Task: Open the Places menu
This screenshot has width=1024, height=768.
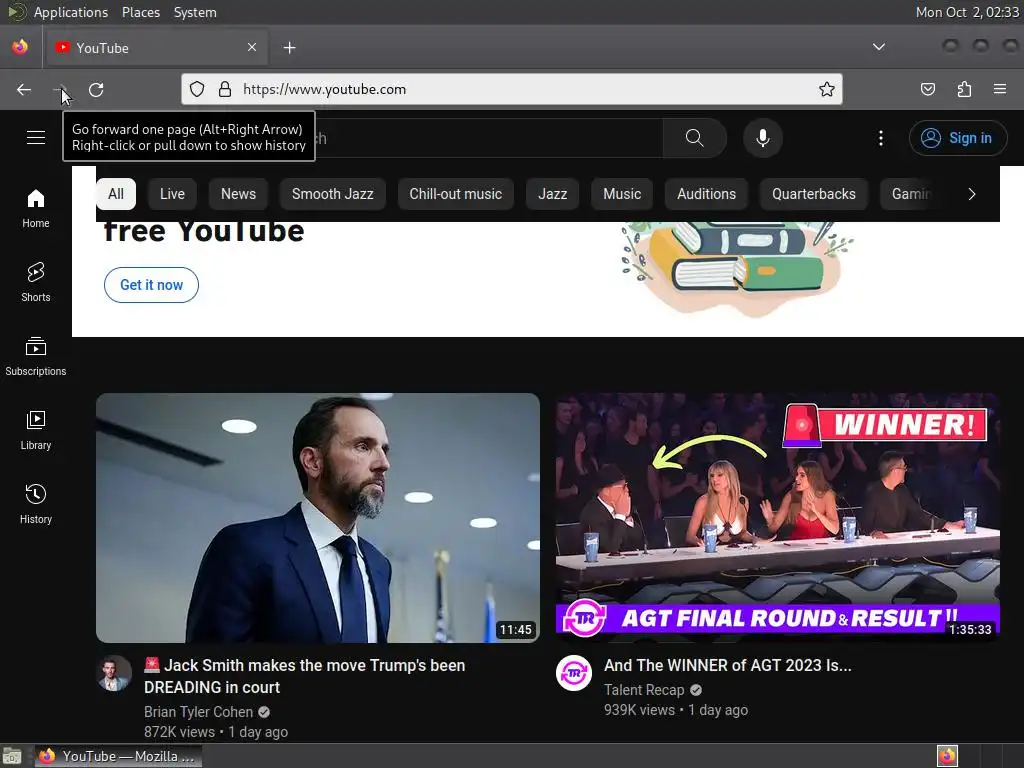Action: pyautogui.click(x=140, y=12)
